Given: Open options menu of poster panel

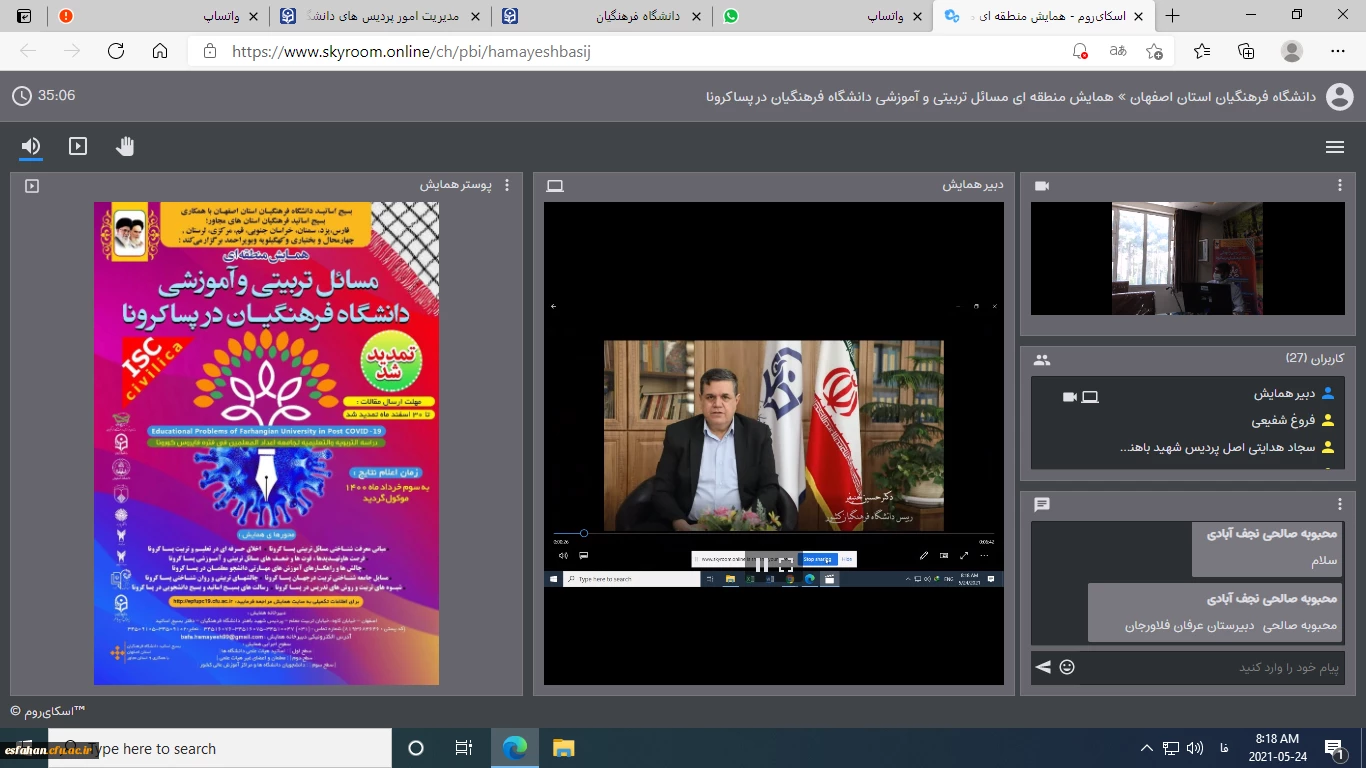Looking at the screenshot, I should (x=507, y=185).
